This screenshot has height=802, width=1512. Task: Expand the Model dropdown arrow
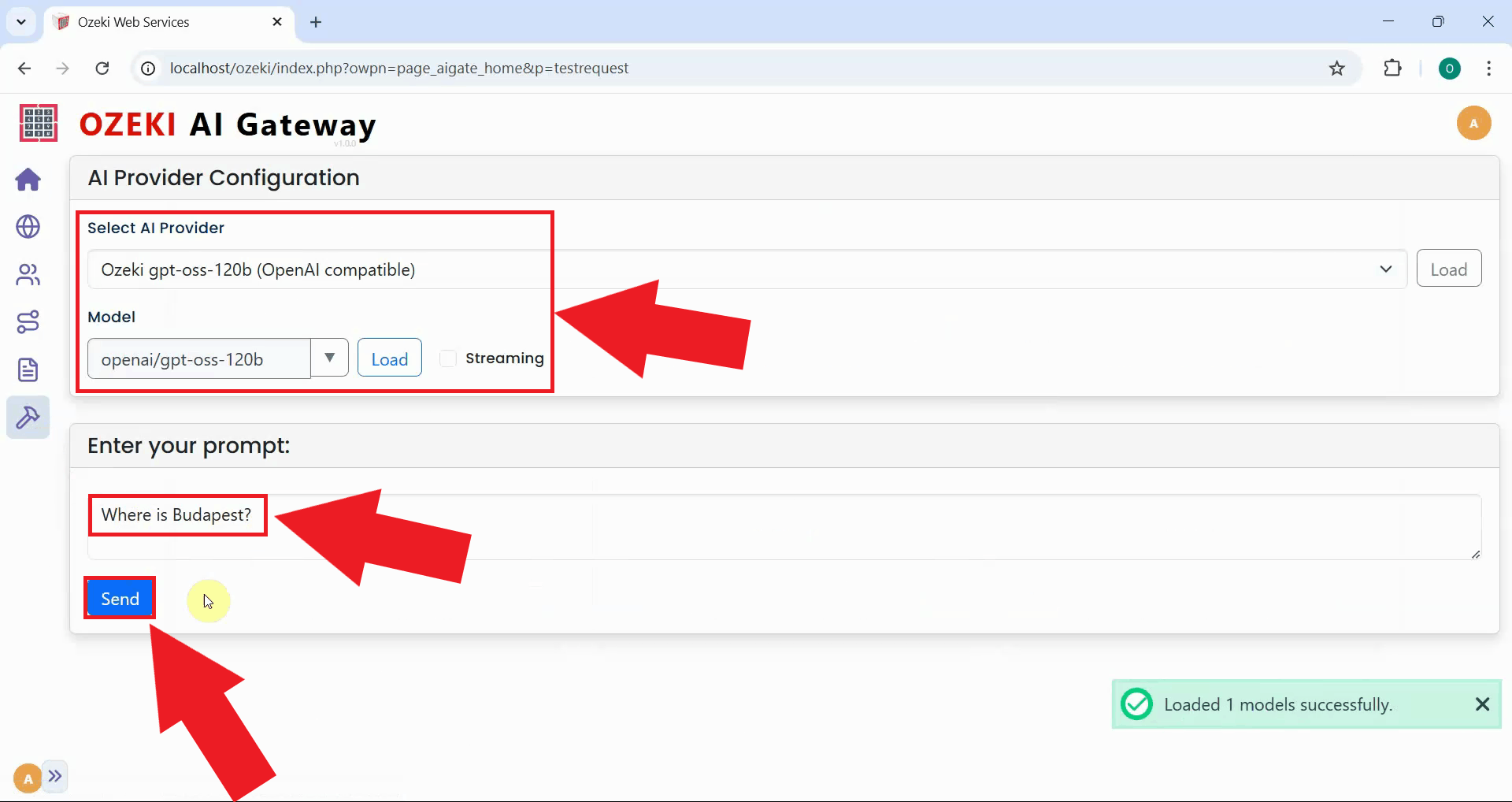coord(329,358)
